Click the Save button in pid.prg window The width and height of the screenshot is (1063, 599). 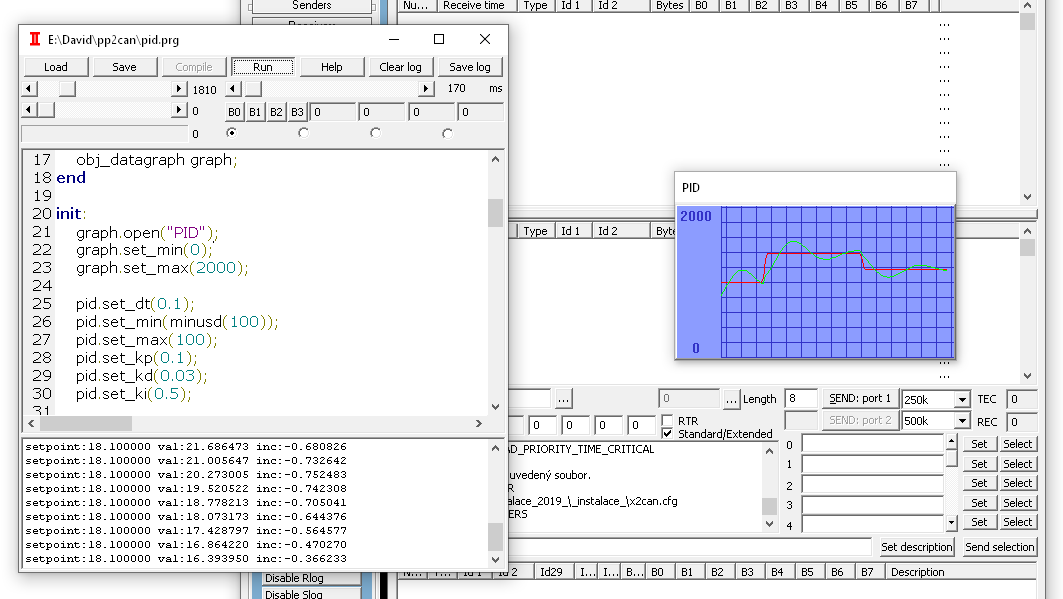click(x=124, y=67)
